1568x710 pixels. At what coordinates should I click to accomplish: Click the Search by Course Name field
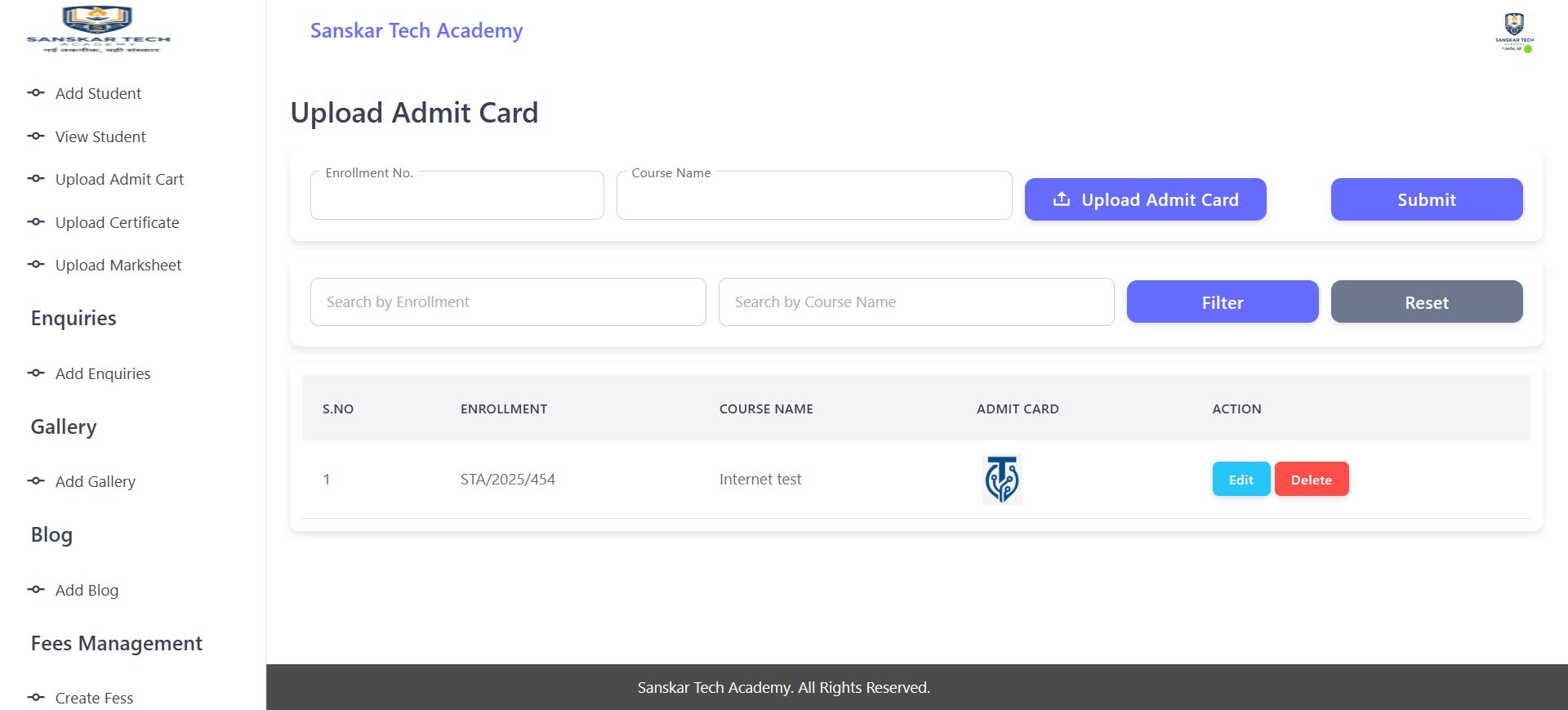(x=915, y=302)
